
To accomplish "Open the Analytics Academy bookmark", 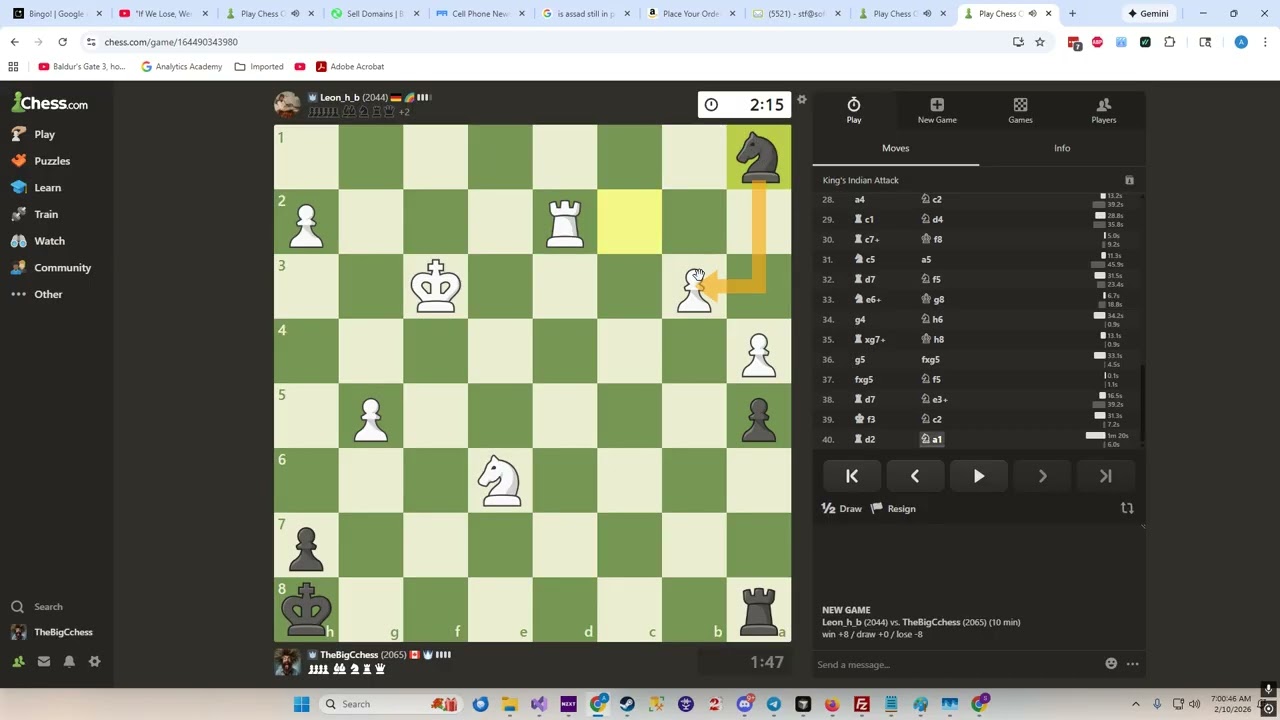I will 181,67.
